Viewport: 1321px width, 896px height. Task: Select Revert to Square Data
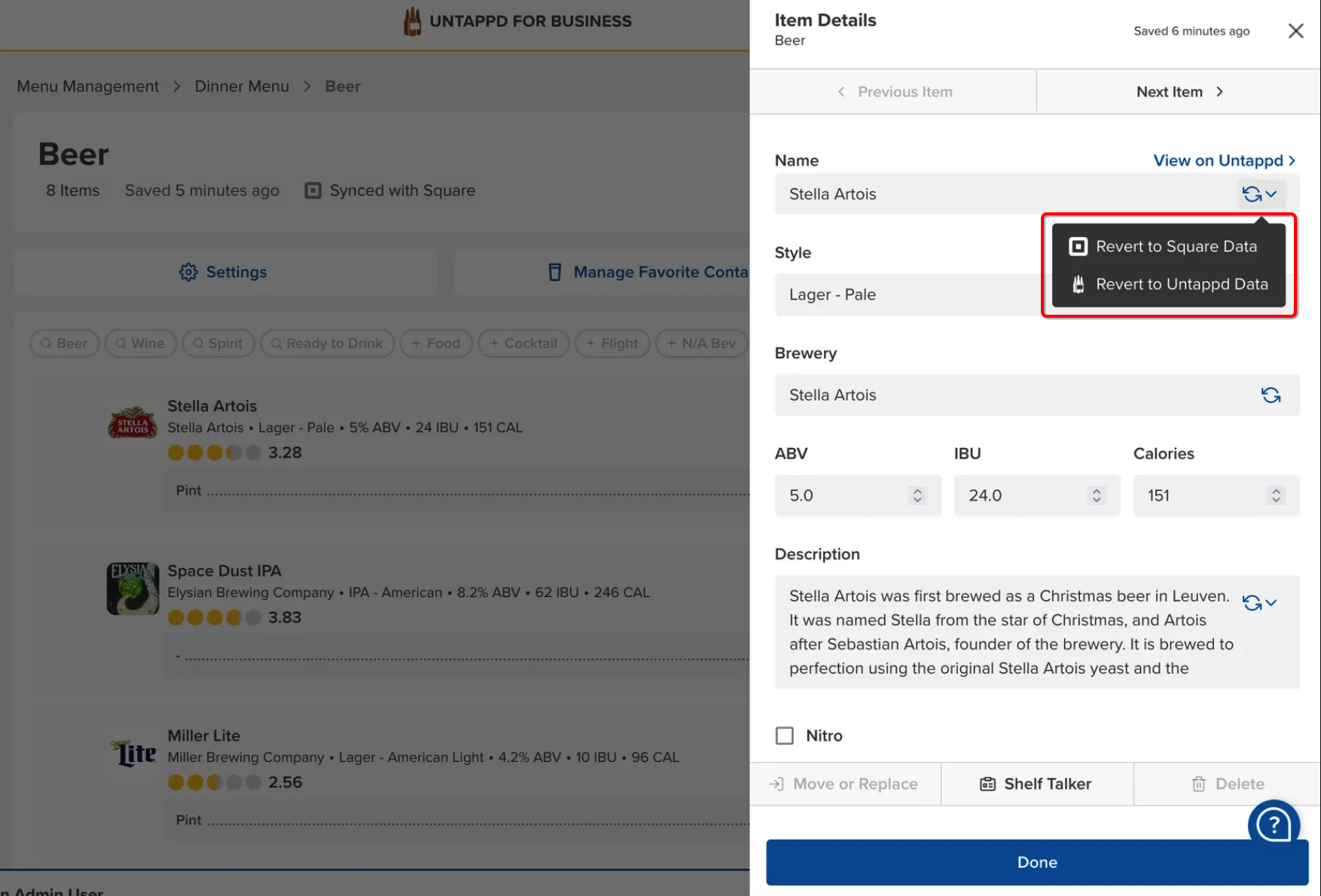click(1175, 246)
